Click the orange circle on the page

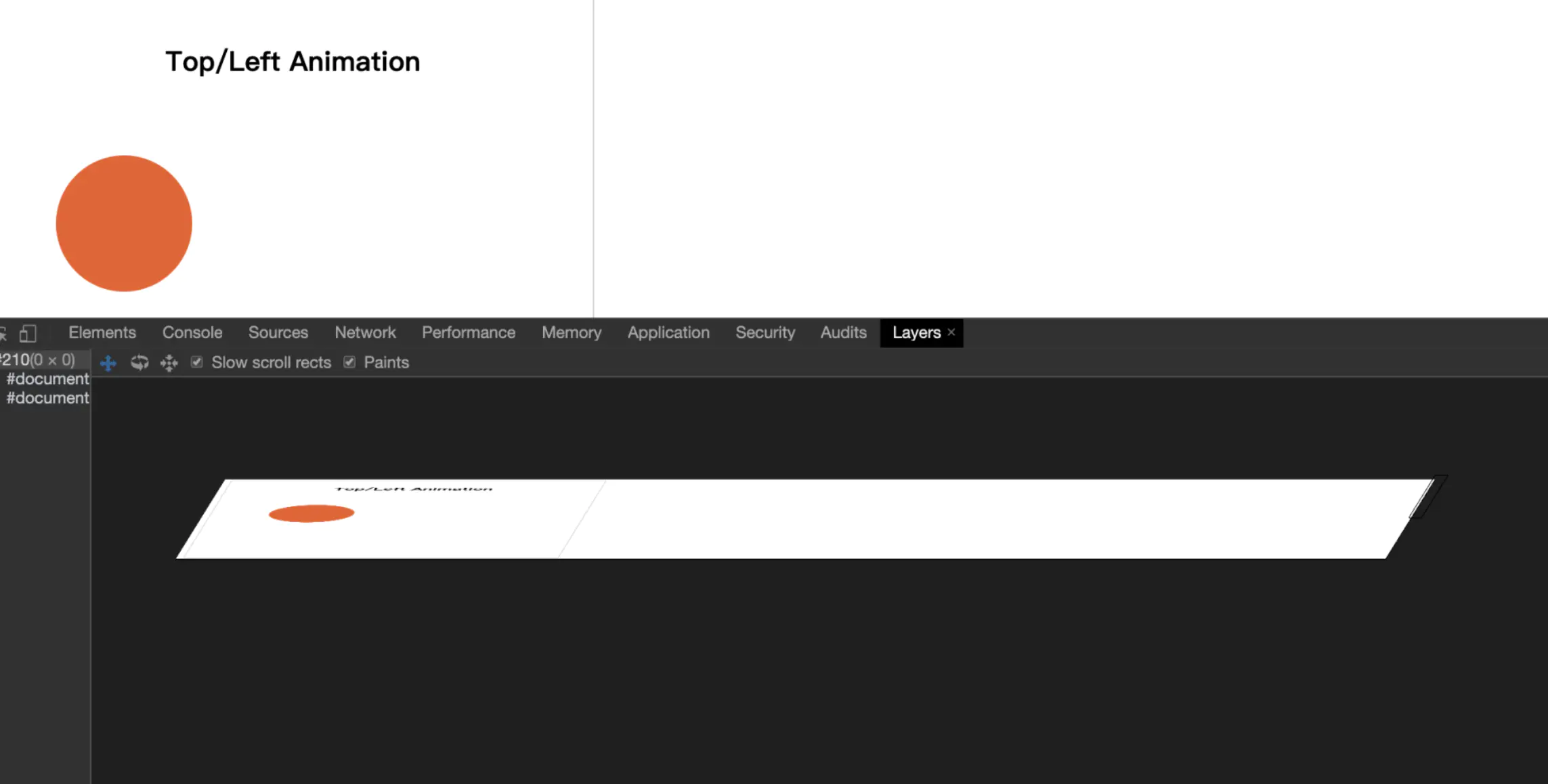(x=124, y=223)
